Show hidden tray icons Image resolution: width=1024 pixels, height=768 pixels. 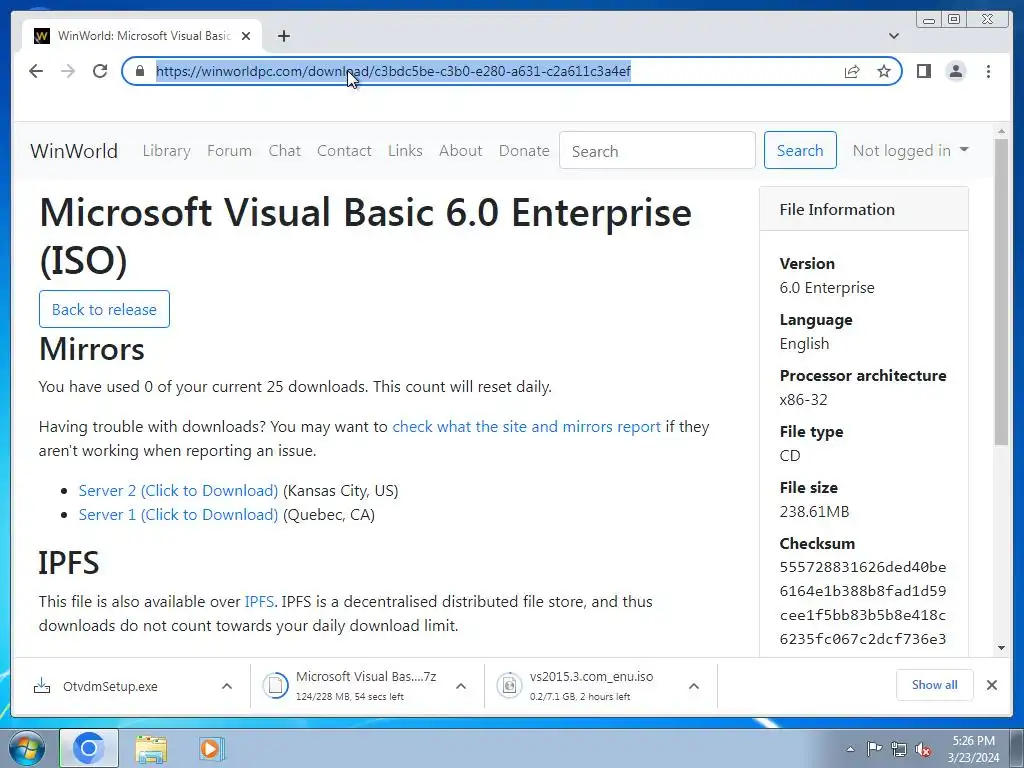(850, 749)
